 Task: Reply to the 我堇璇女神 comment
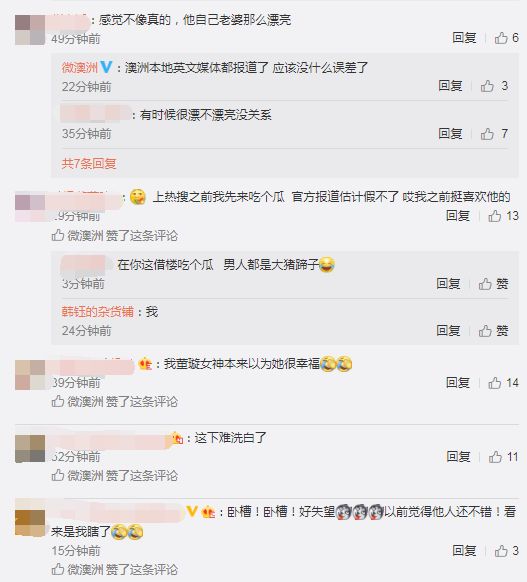click(x=458, y=383)
